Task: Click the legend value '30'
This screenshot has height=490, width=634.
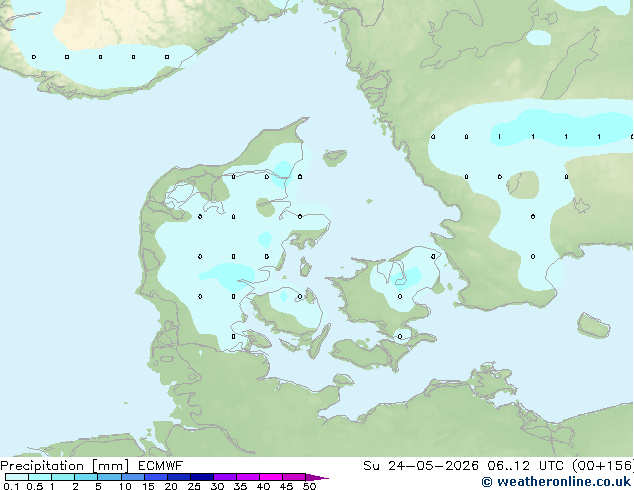Action: point(217,486)
